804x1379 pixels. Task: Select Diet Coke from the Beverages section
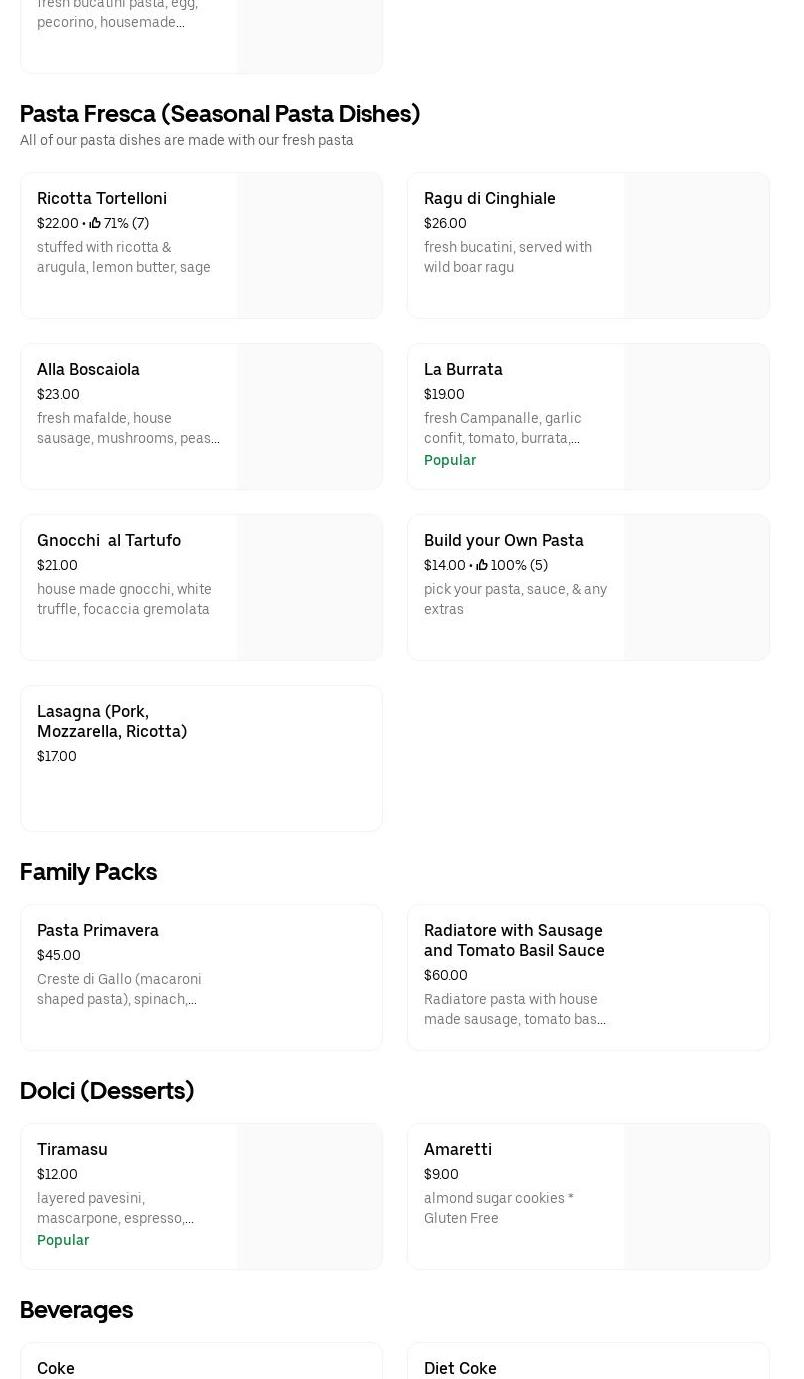[x=460, y=1368]
